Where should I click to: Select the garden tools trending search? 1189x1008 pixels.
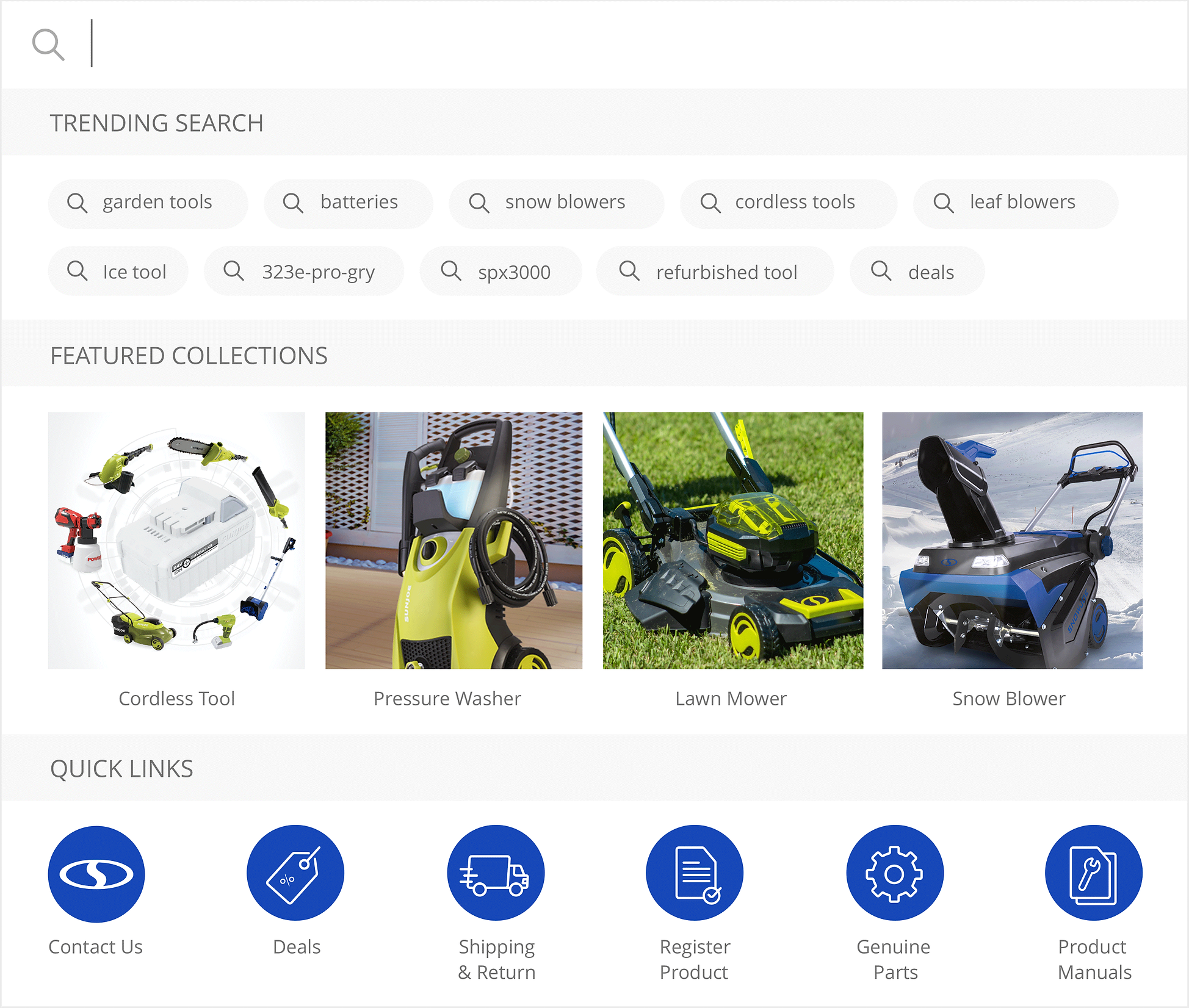(148, 203)
